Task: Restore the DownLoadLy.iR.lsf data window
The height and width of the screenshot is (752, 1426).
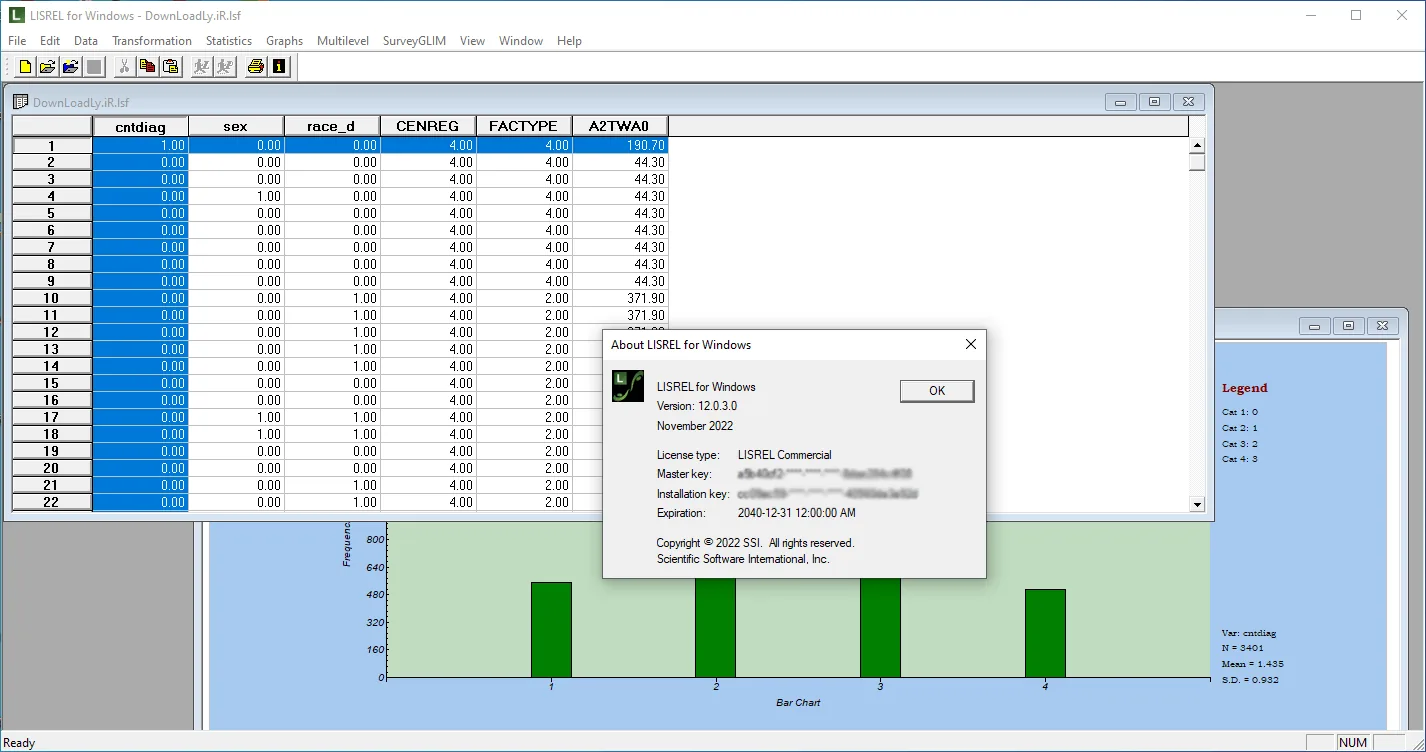Action: click(1154, 102)
